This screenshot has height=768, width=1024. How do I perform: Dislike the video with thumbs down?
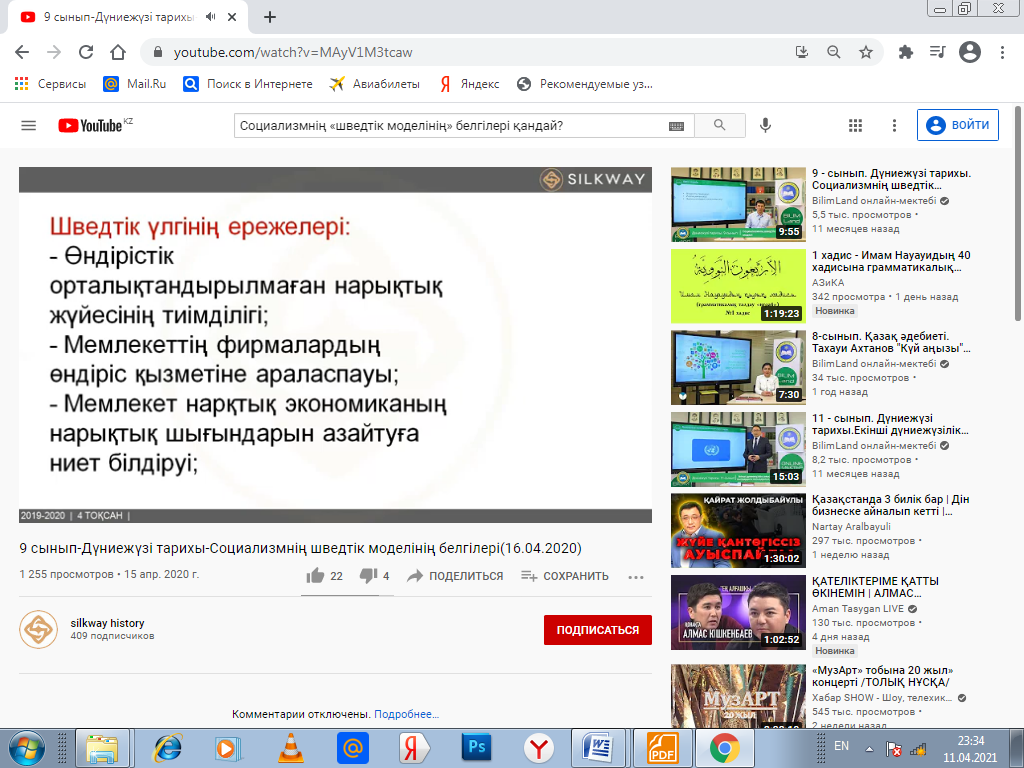click(x=368, y=576)
